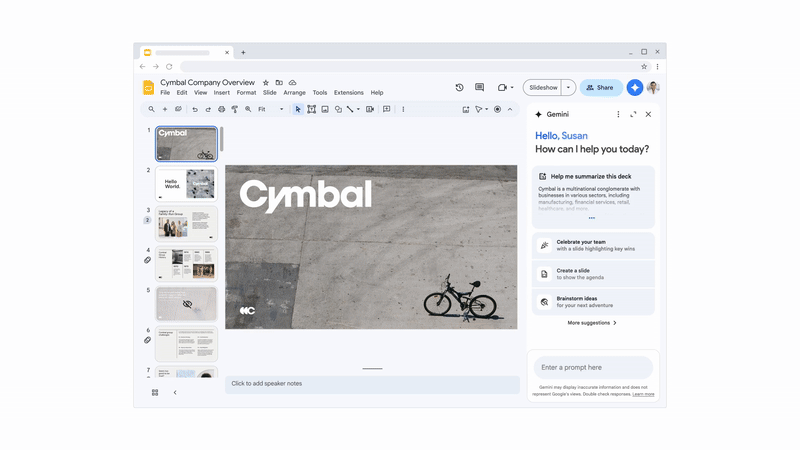Click the insert image placeholder icon at toolbar right
Image resolution: width=800 pixels, height=450 pixels.
466,109
